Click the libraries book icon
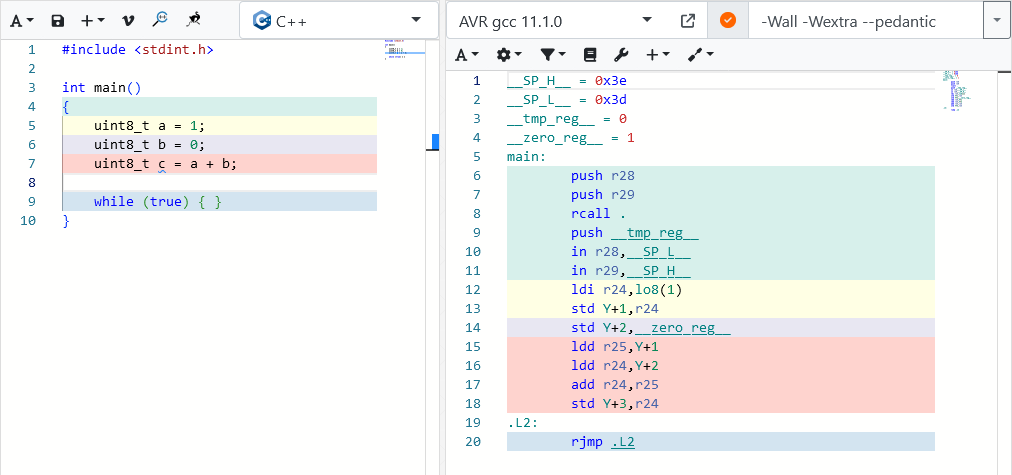Screen dimensions: 1012x475 tap(589, 54)
